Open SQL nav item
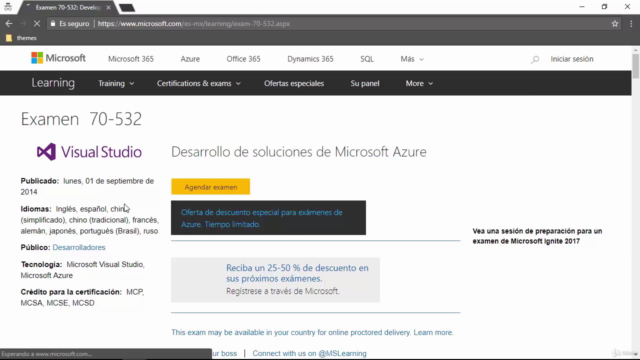Image resolution: width=640 pixels, height=360 pixels. tap(367, 59)
